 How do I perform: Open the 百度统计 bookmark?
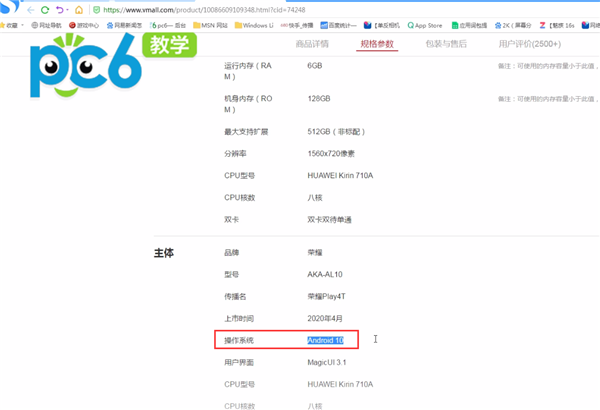[x=338, y=25]
